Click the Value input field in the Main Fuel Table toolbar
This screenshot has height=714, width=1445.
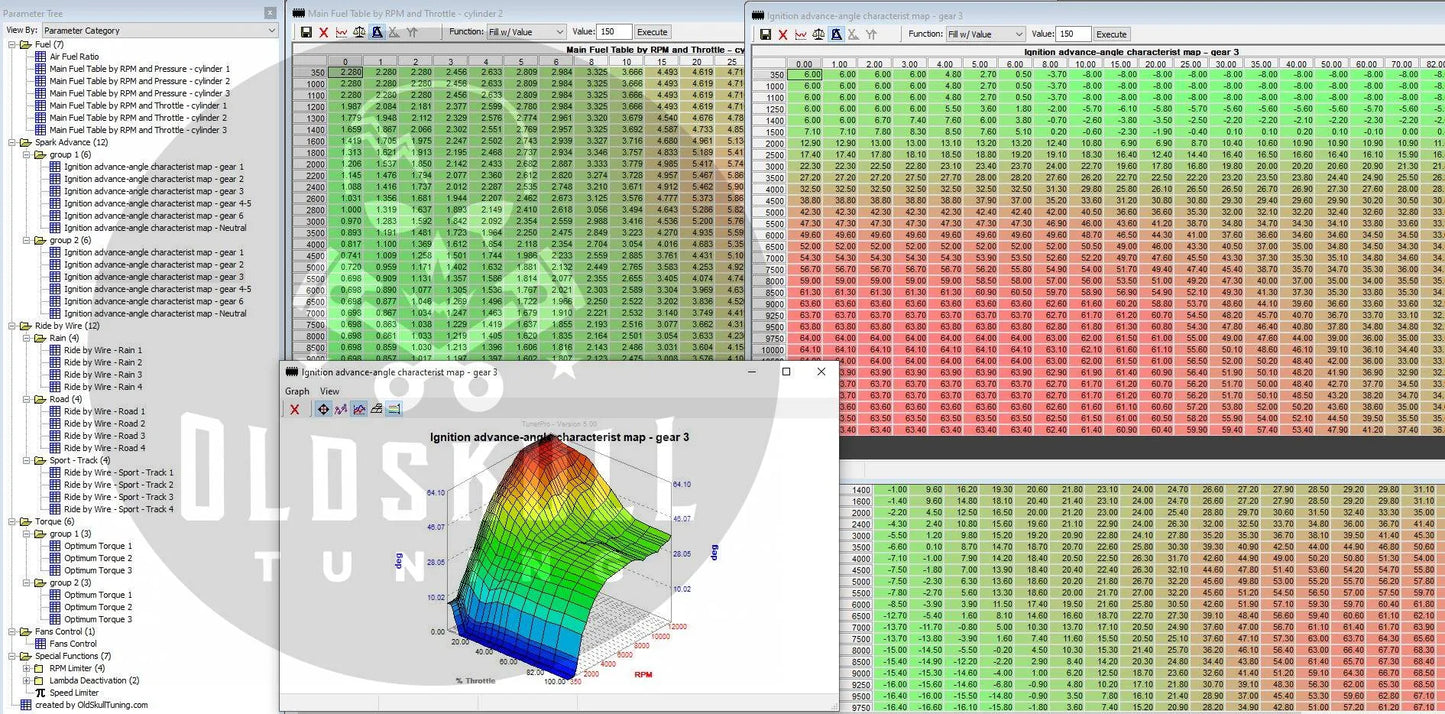point(614,33)
